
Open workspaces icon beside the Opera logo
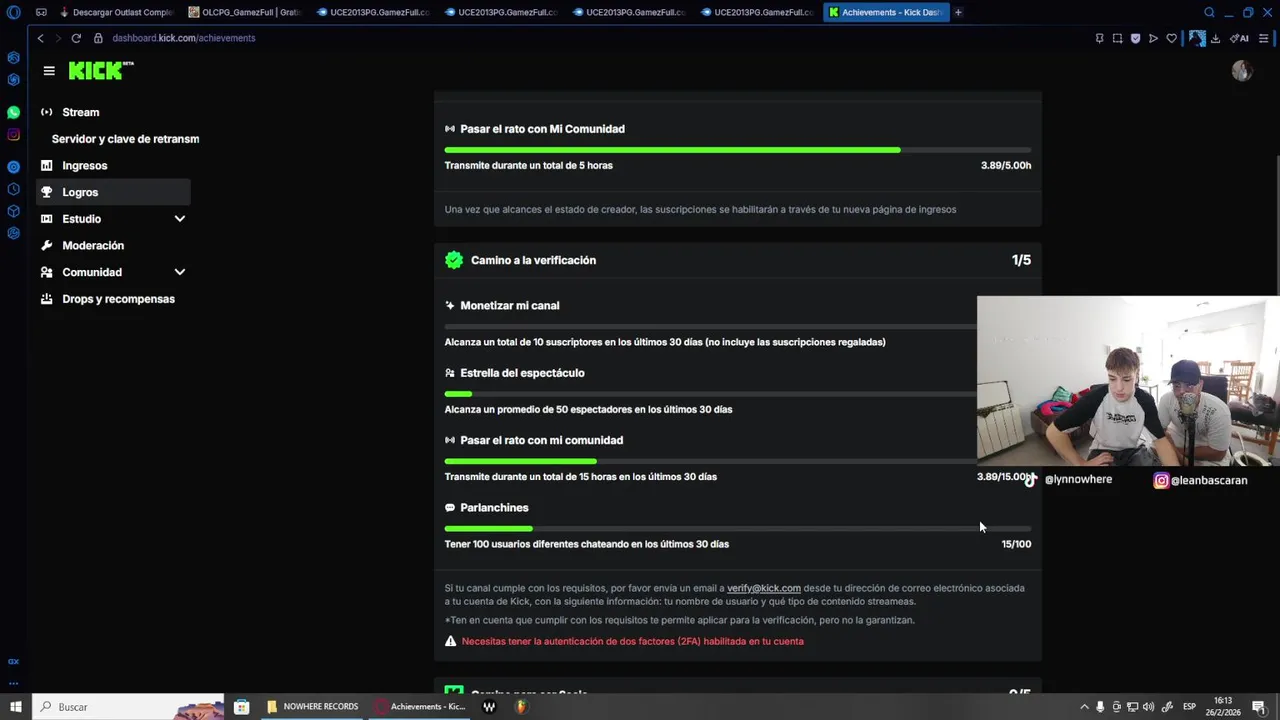point(41,12)
